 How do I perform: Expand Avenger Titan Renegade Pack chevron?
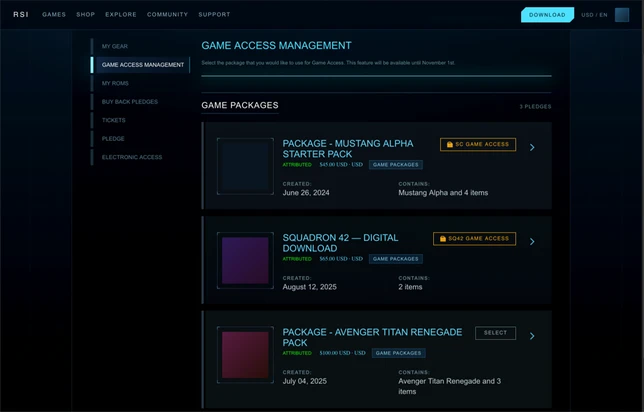pyautogui.click(x=532, y=336)
